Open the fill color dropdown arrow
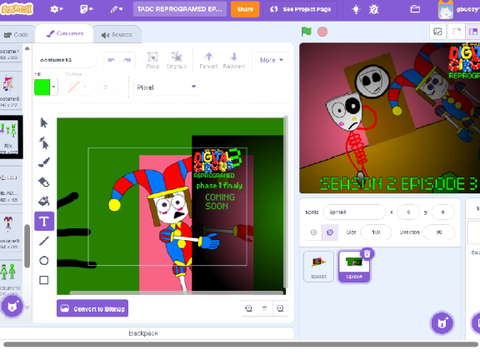480x360 pixels. (x=54, y=87)
